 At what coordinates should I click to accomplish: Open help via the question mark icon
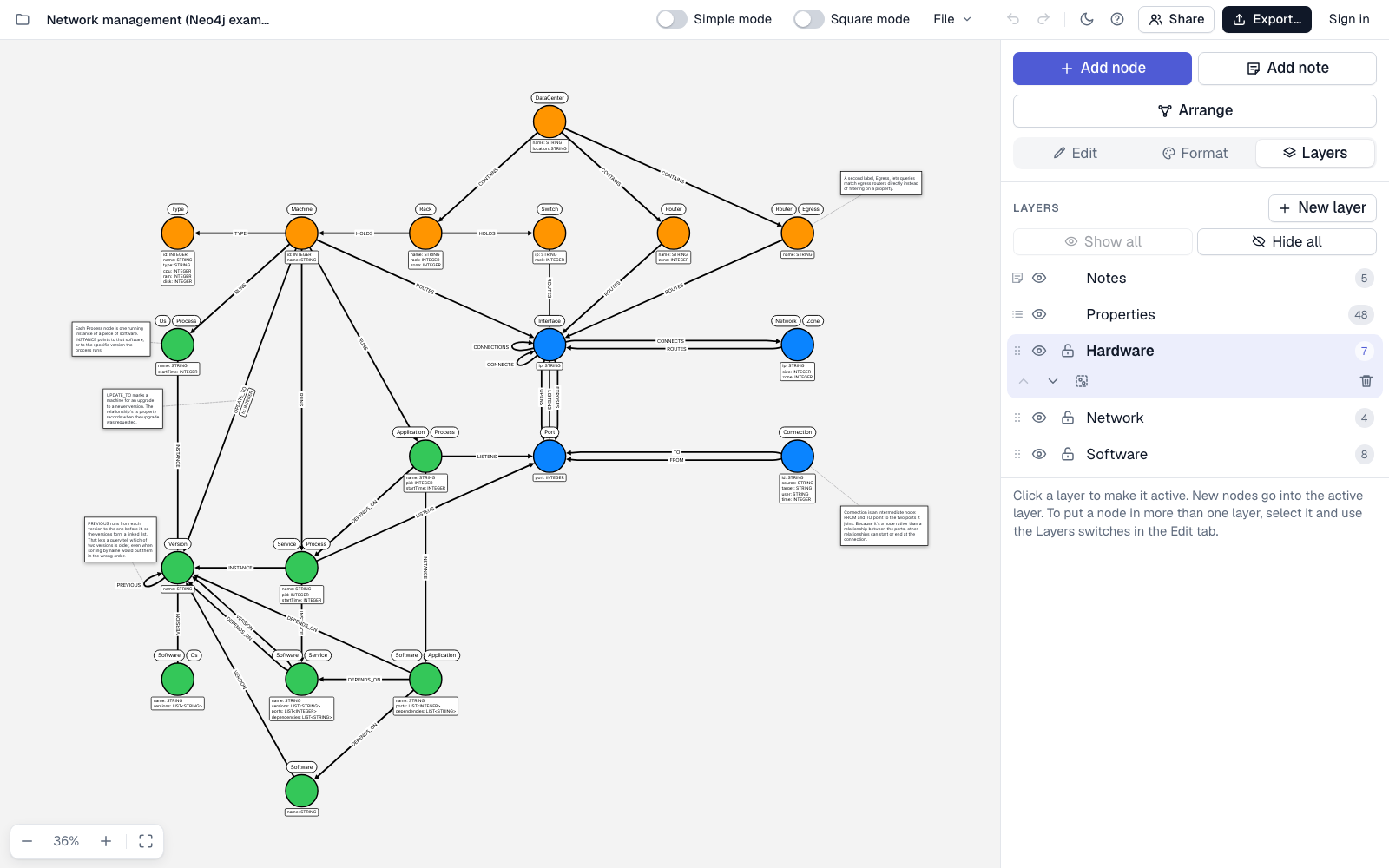tap(1117, 19)
